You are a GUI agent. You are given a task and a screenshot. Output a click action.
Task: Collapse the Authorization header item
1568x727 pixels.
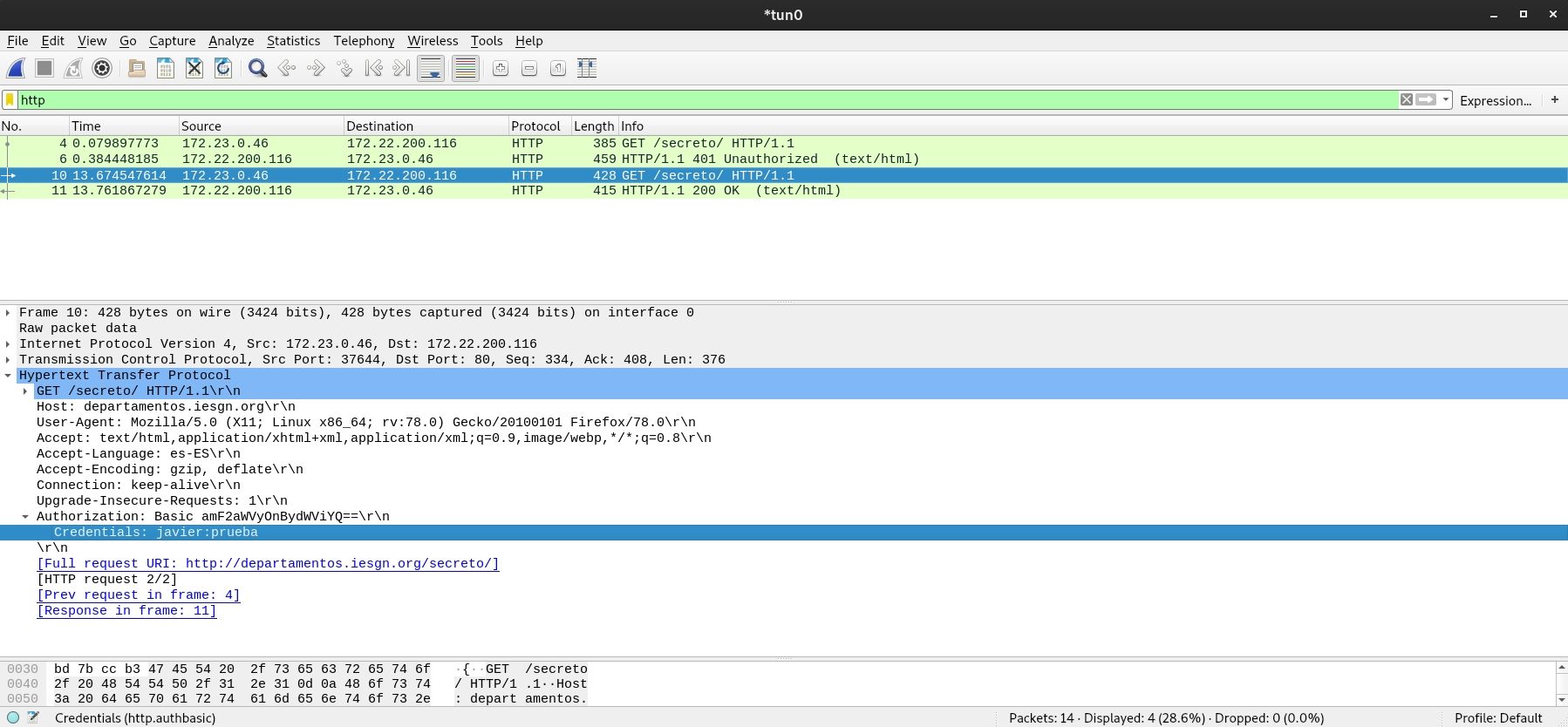pyautogui.click(x=25, y=516)
